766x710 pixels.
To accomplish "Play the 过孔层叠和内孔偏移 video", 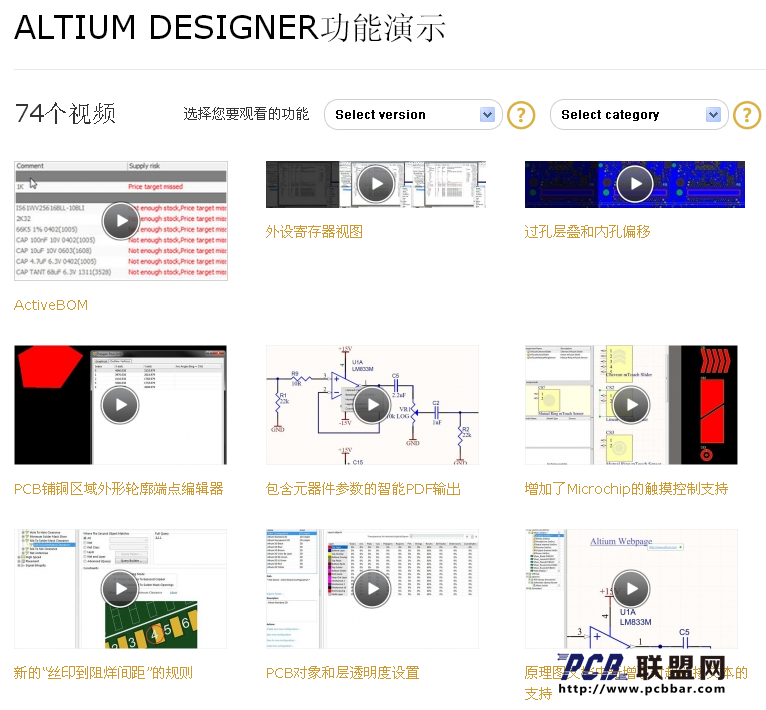I will (x=635, y=184).
